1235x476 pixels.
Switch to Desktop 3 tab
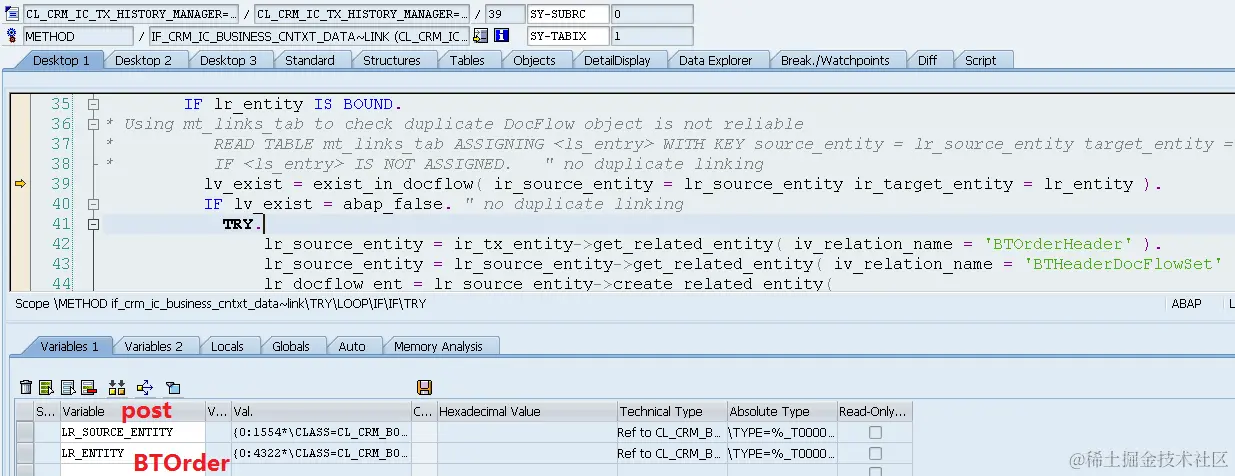[228, 60]
